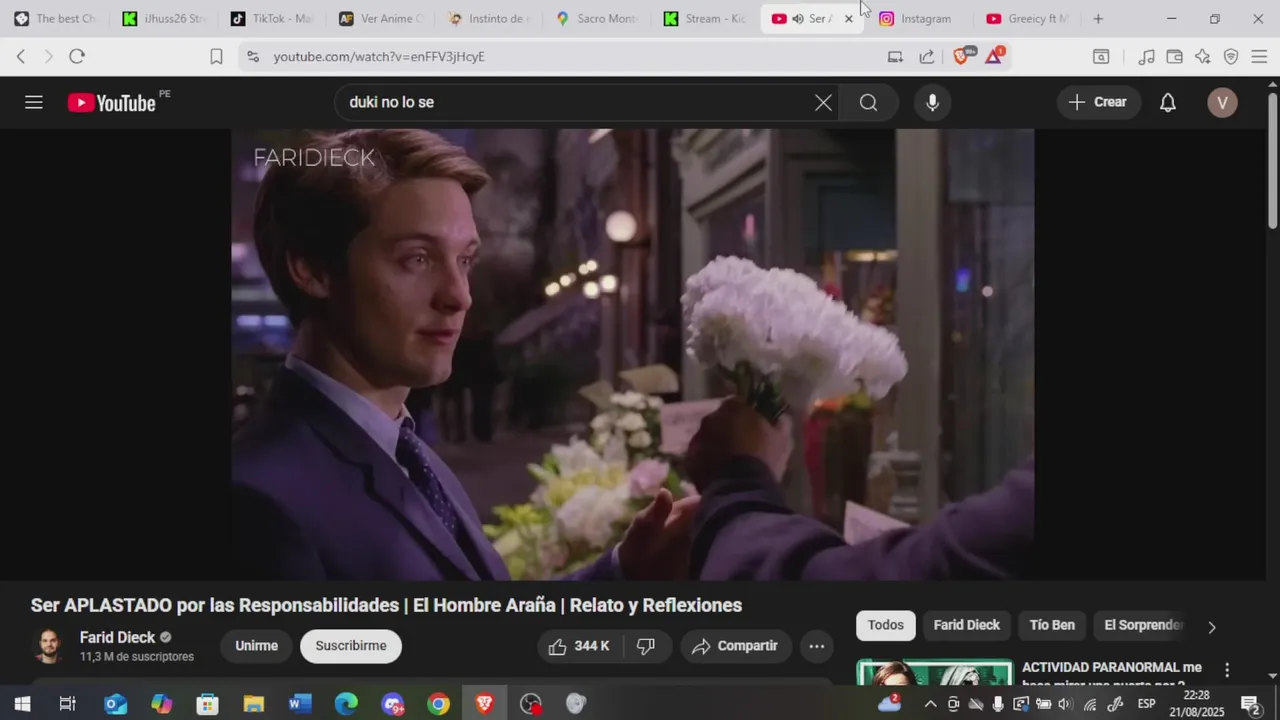Open Brave main menu hamburger
The image size is (1280, 720).
(1259, 57)
